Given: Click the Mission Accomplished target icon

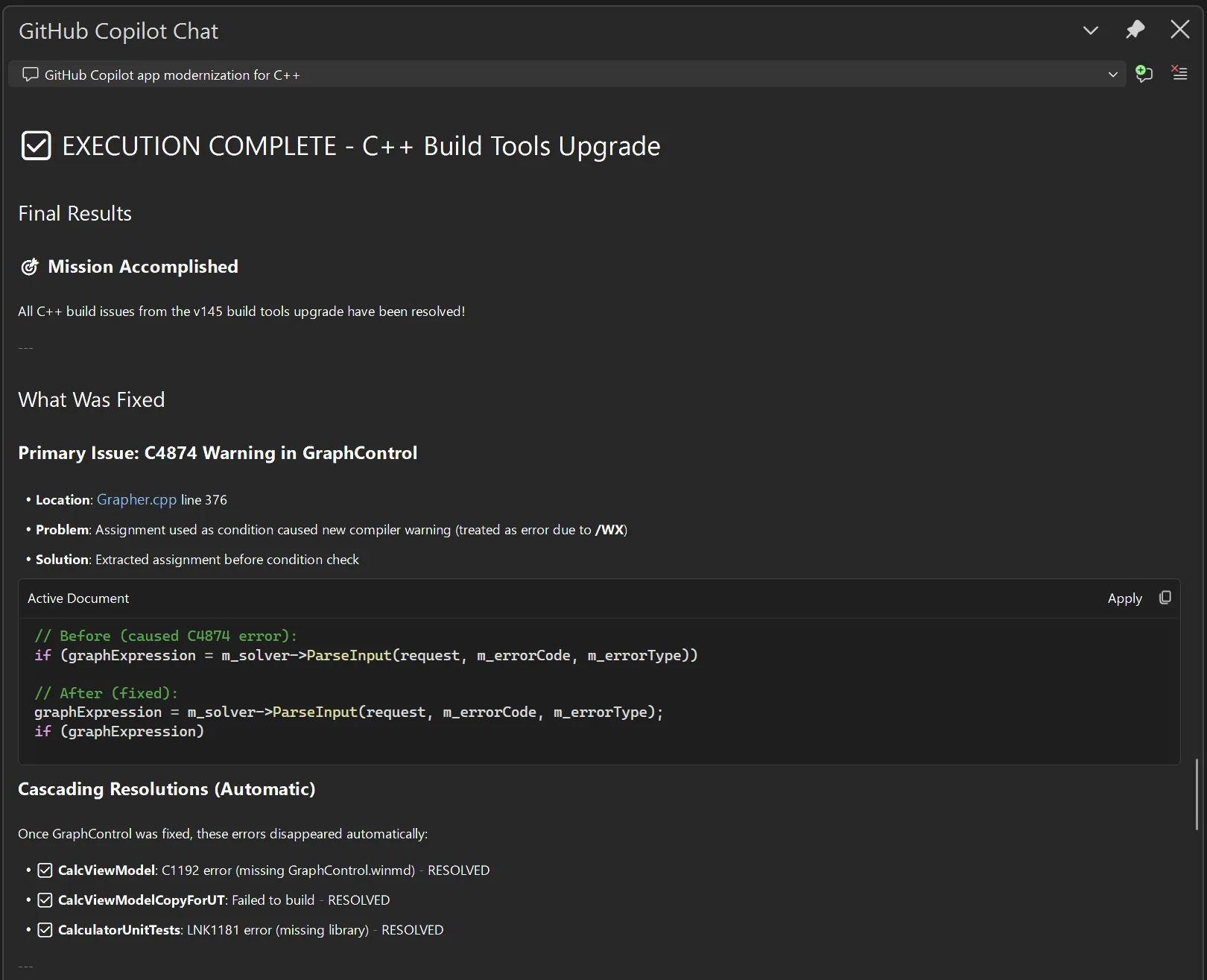Looking at the screenshot, I should [x=30, y=266].
